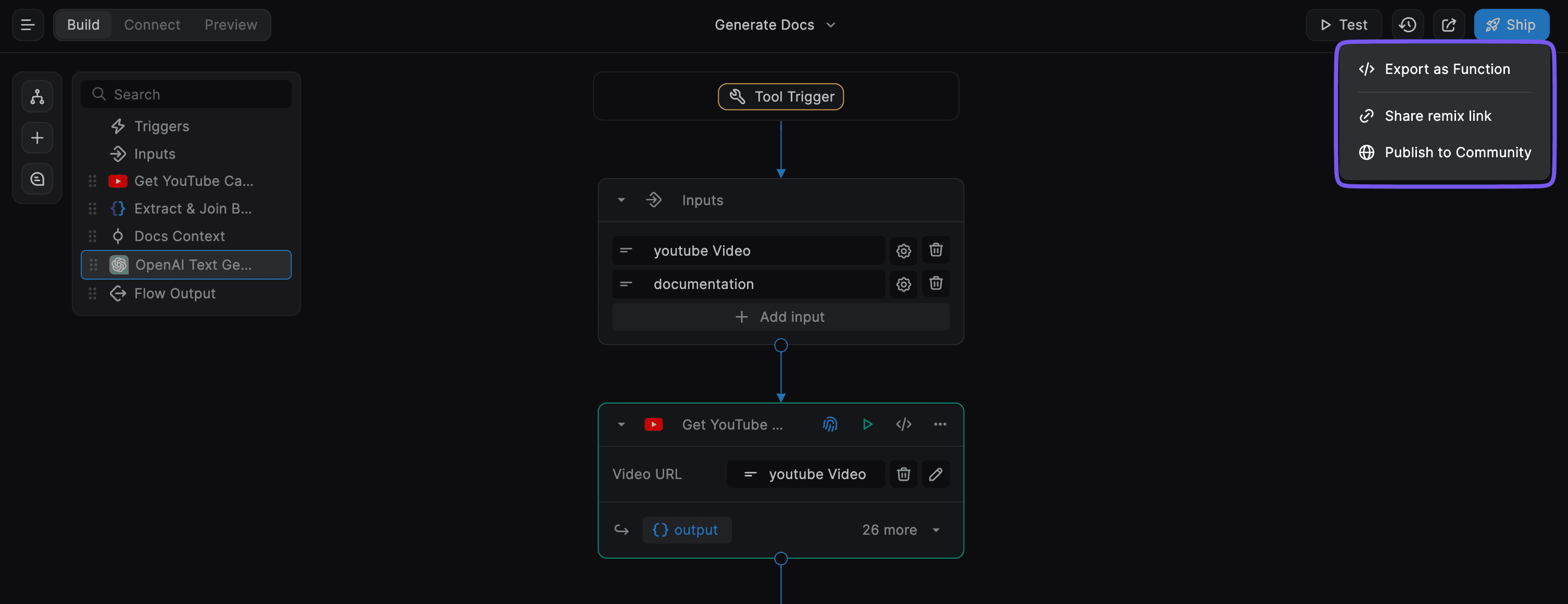Select OpenAI Text Ge... block in list
The width and height of the screenshot is (1568, 604).
tap(186, 265)
